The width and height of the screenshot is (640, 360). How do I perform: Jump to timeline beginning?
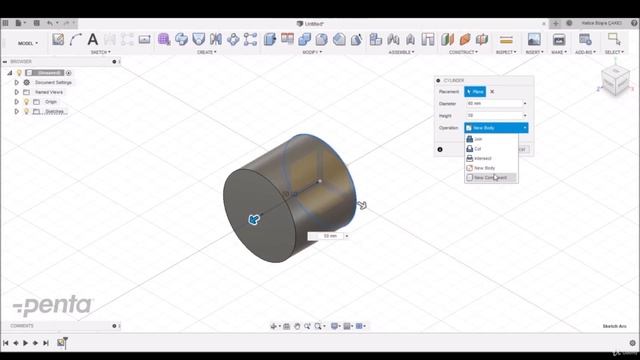pos(6,343)
